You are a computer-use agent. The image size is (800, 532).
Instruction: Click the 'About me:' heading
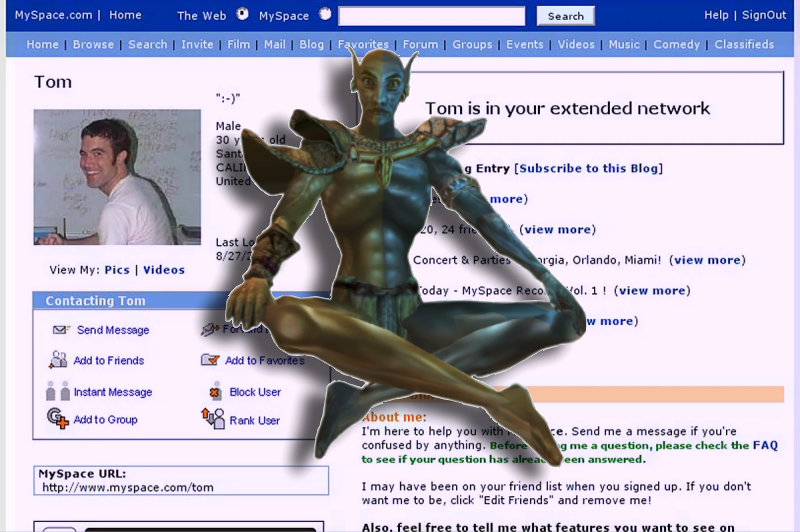point(394,417)
